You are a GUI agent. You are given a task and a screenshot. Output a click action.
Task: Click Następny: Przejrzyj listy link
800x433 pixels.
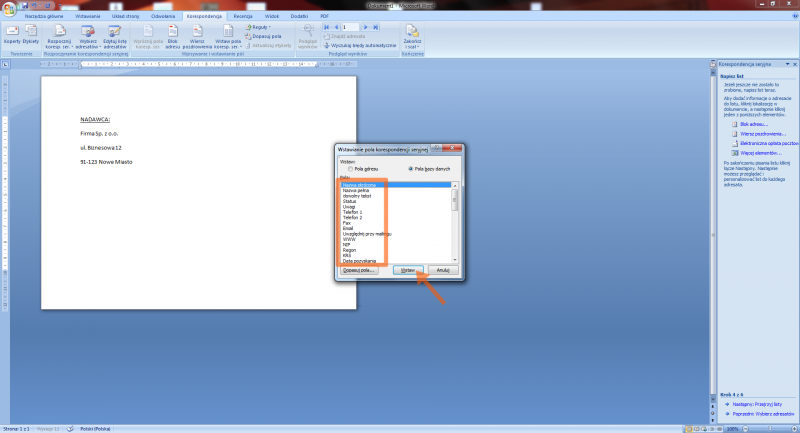tap(755, 402)
